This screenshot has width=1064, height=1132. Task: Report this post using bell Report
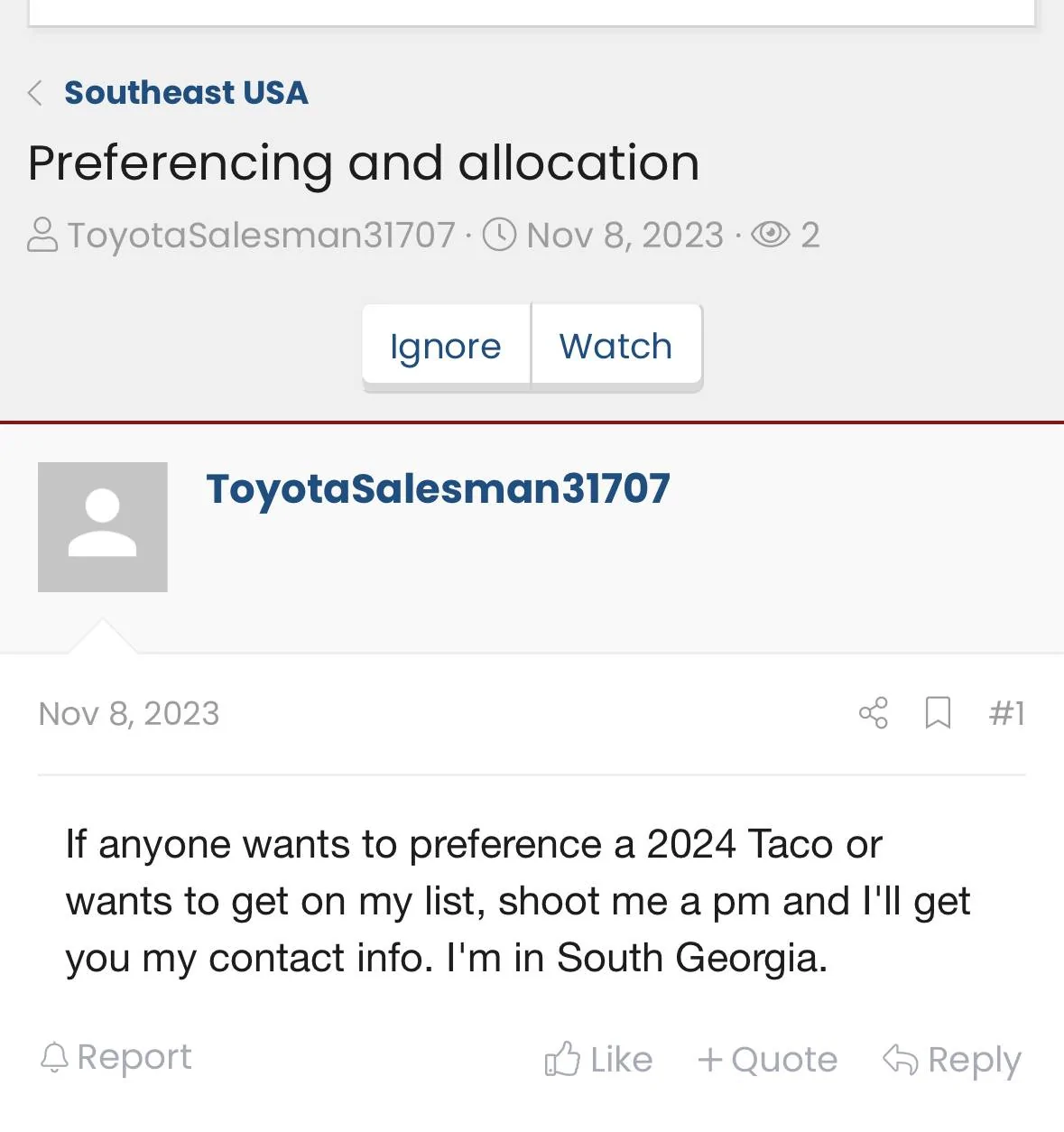coord(116,1057)
